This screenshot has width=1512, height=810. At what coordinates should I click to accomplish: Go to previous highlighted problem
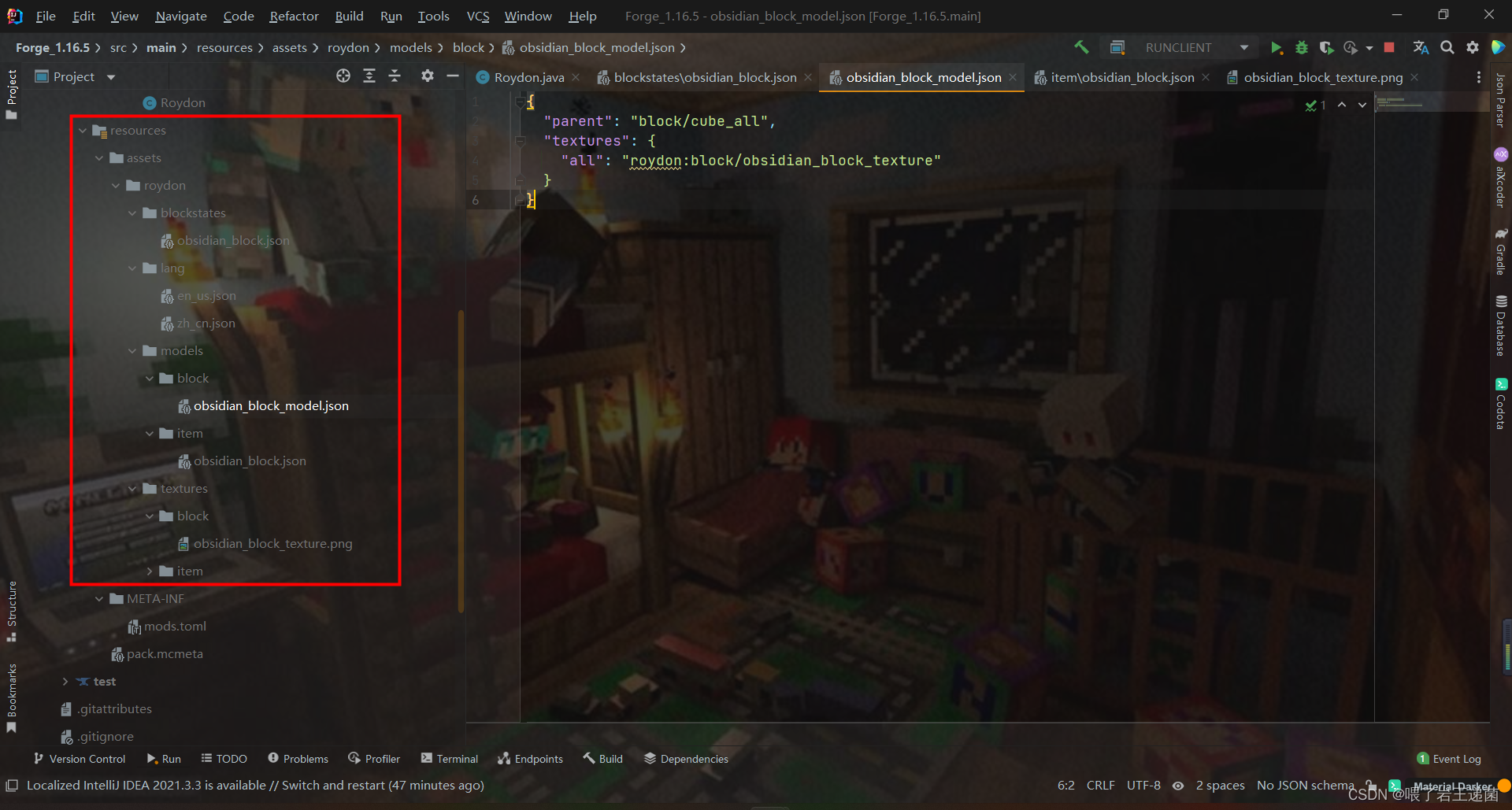tap(1342, 105)
